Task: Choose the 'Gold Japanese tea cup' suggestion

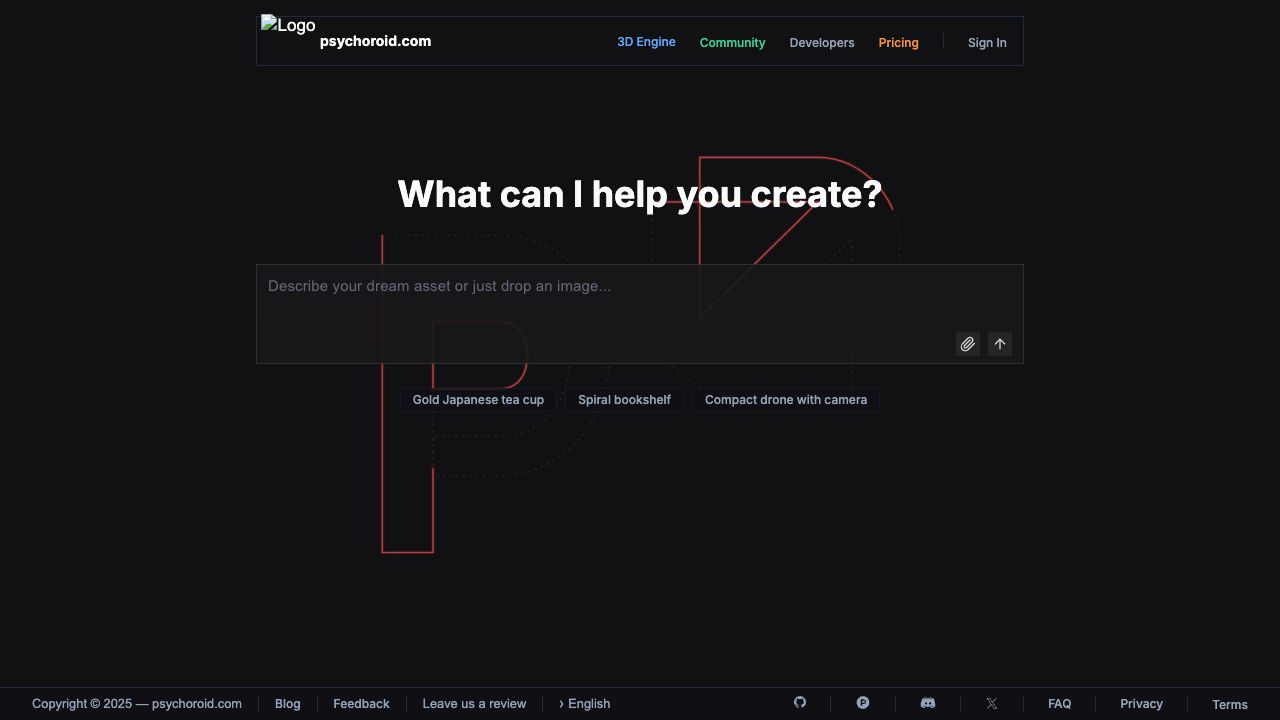Action: click(x=478, y=400)
